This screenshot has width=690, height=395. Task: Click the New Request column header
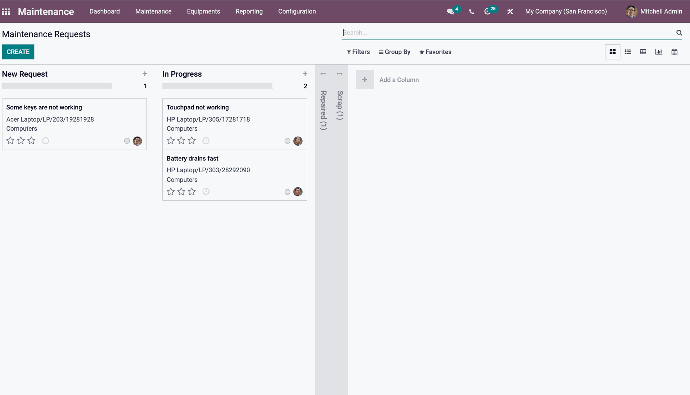point(25,74)
